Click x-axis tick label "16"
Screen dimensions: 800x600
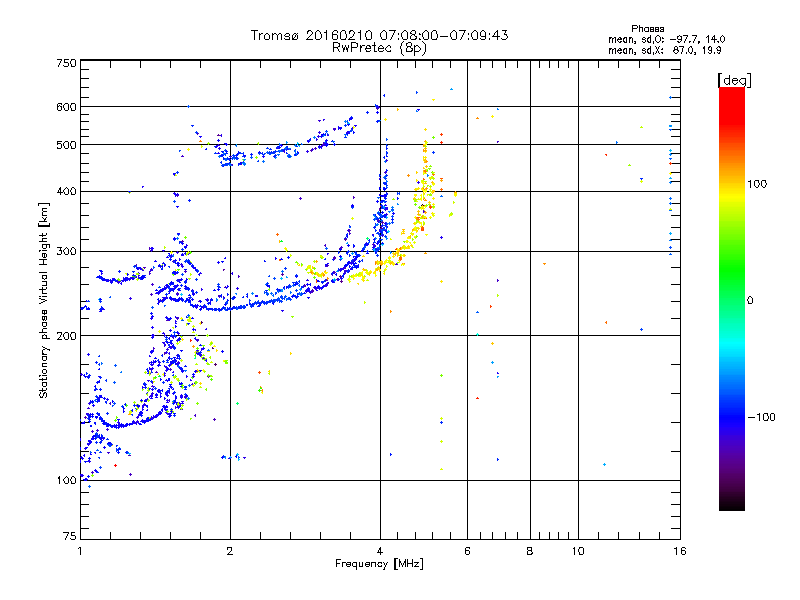click(x=680, y=551)
